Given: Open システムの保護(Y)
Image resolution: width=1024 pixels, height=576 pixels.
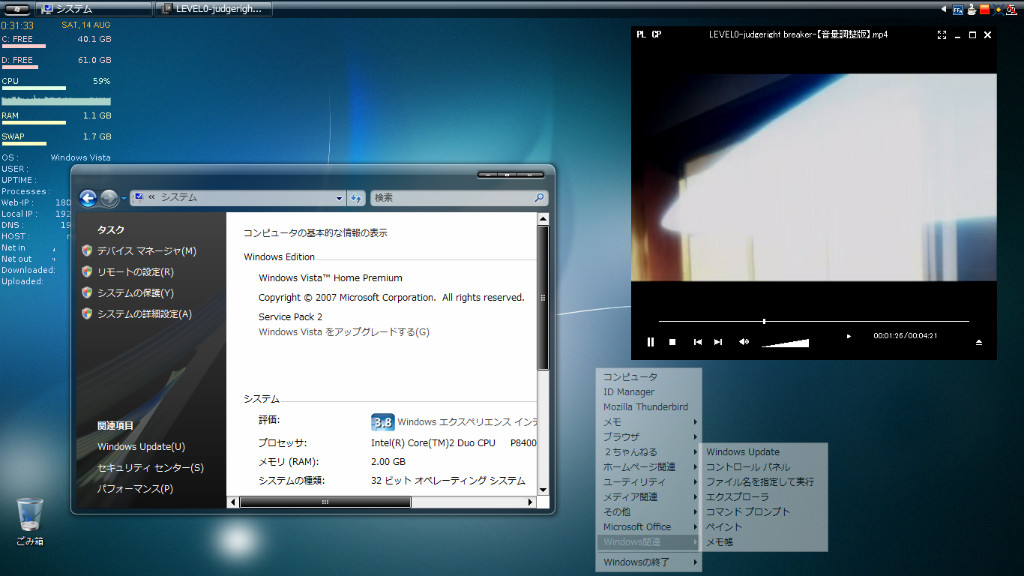Looking at the screenshot, I should click(x=135, y=293).
